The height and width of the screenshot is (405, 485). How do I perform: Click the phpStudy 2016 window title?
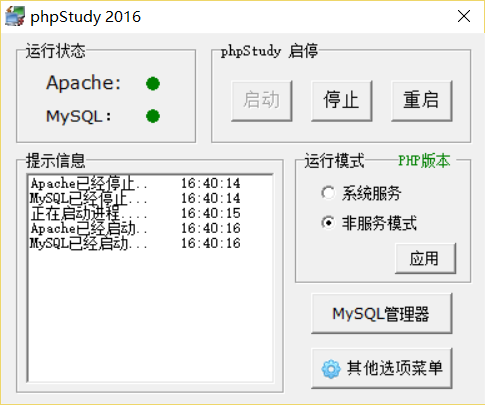tap(86, 17)
